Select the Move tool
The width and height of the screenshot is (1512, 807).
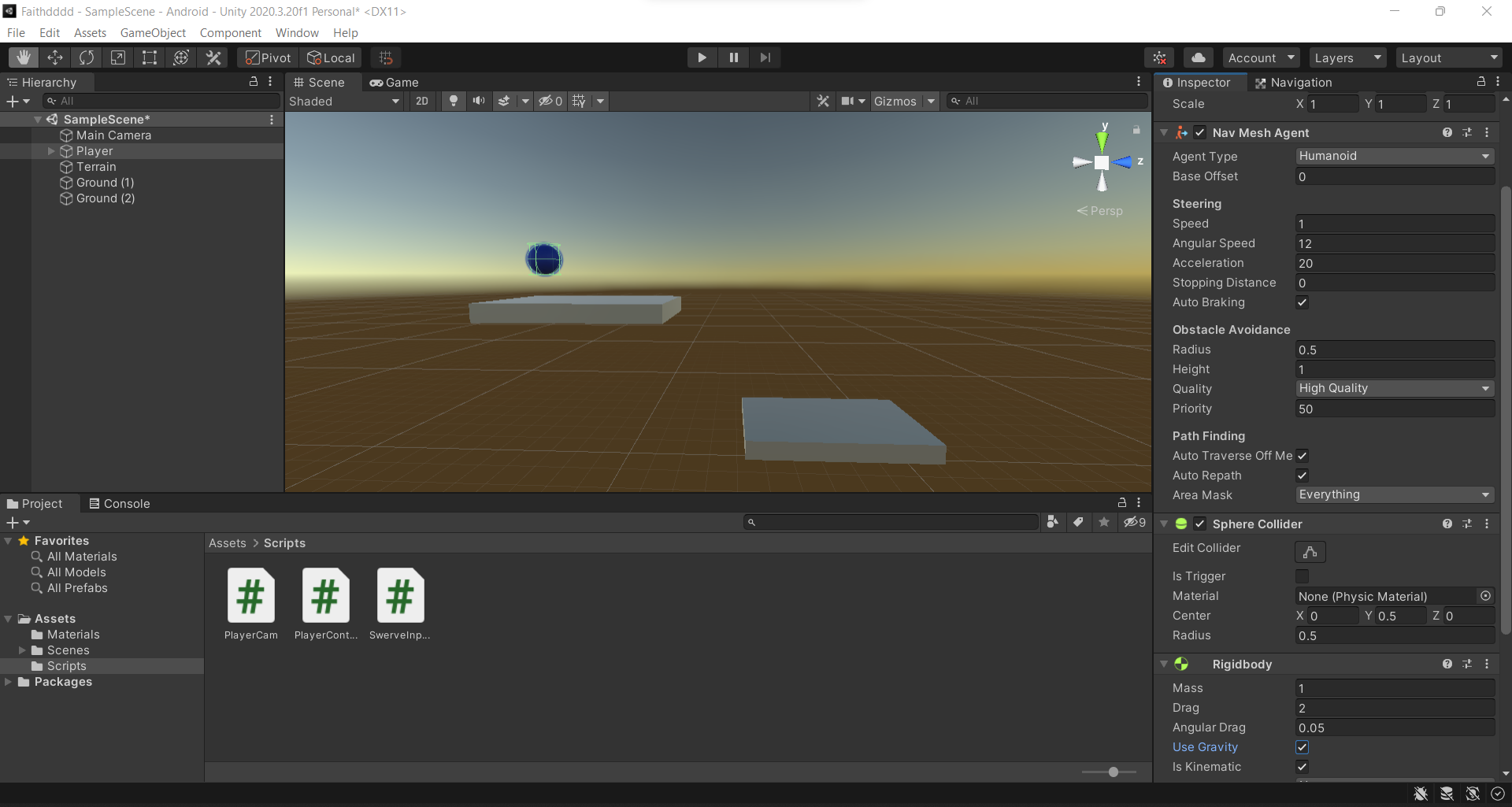click(55, 57)
